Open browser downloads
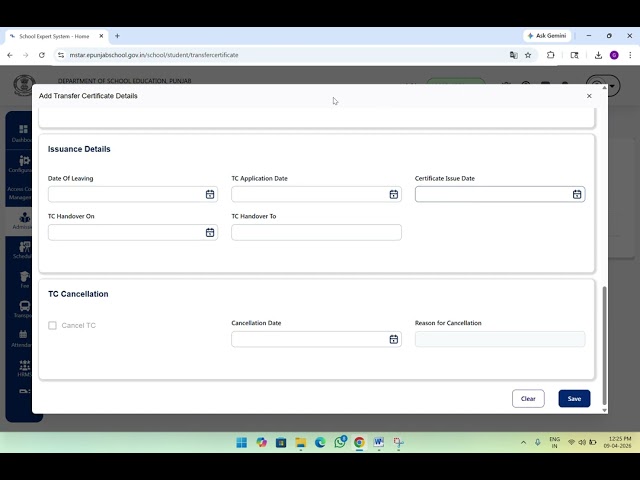Screen dimensions: 640x480 point(598,55)
